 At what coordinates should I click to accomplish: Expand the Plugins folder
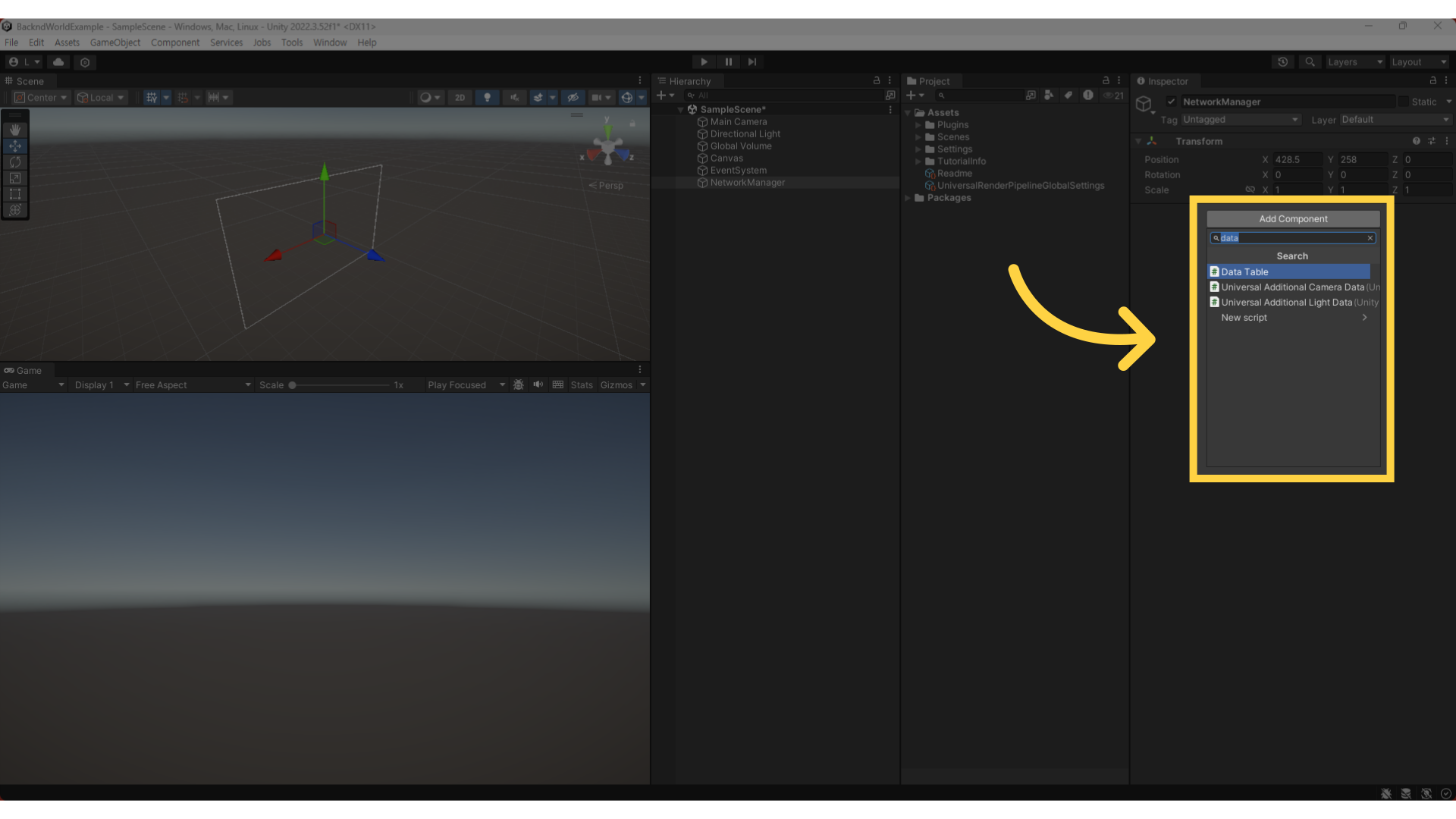[918, 125]
